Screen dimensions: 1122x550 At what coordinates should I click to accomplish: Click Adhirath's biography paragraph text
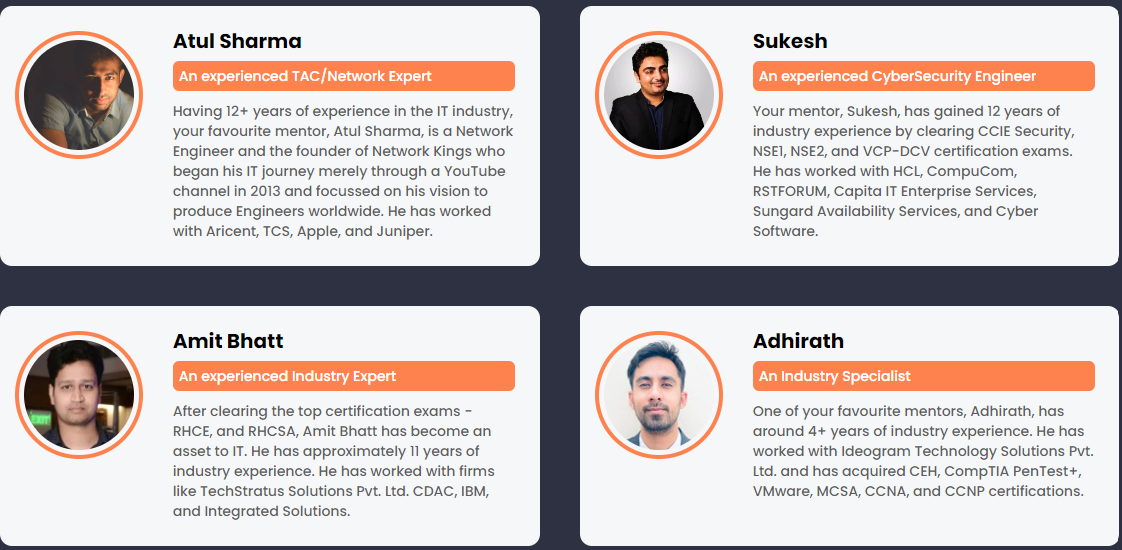click(x=923, y=451)
